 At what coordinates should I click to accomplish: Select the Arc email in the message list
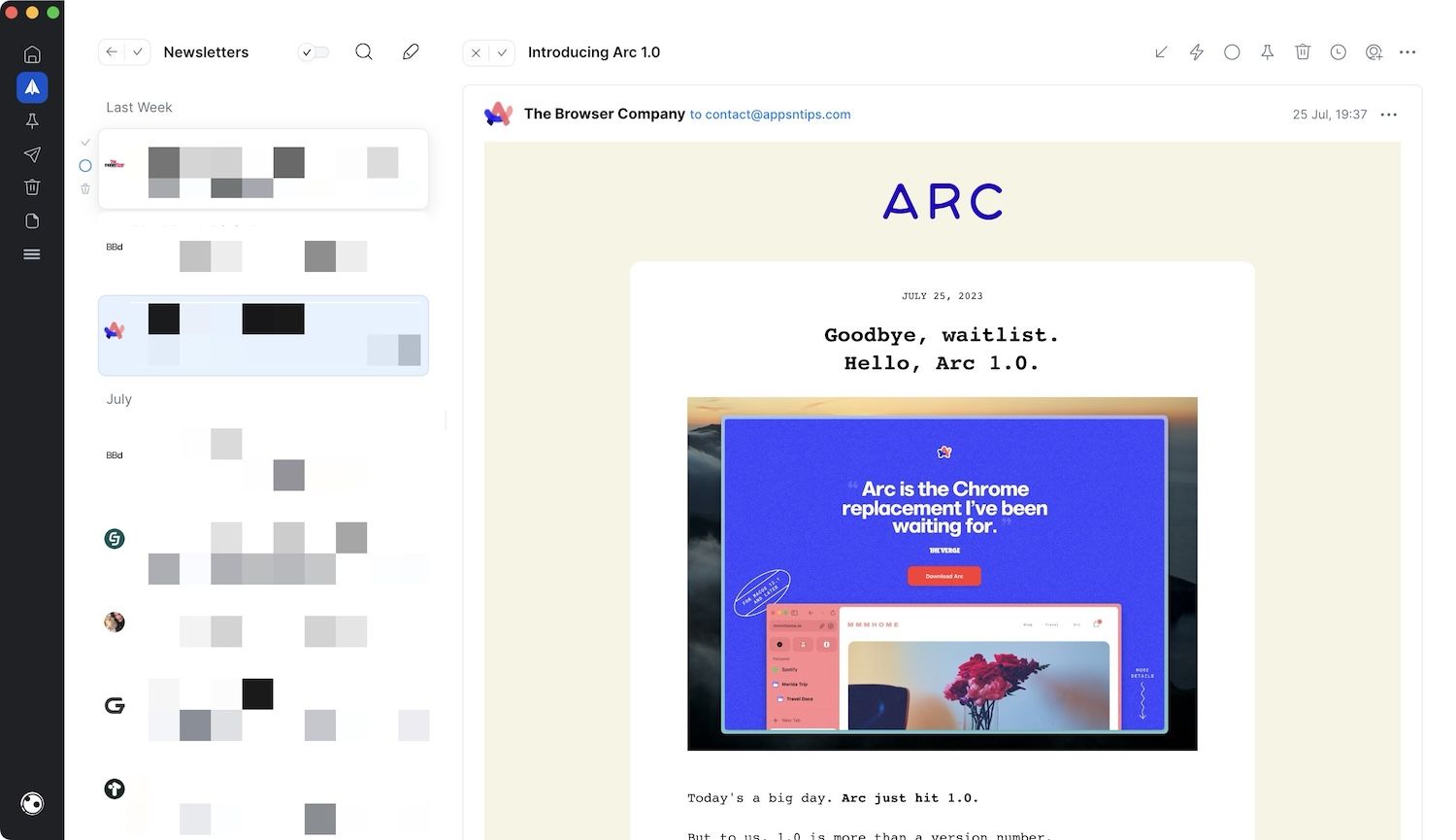point(263,335)
